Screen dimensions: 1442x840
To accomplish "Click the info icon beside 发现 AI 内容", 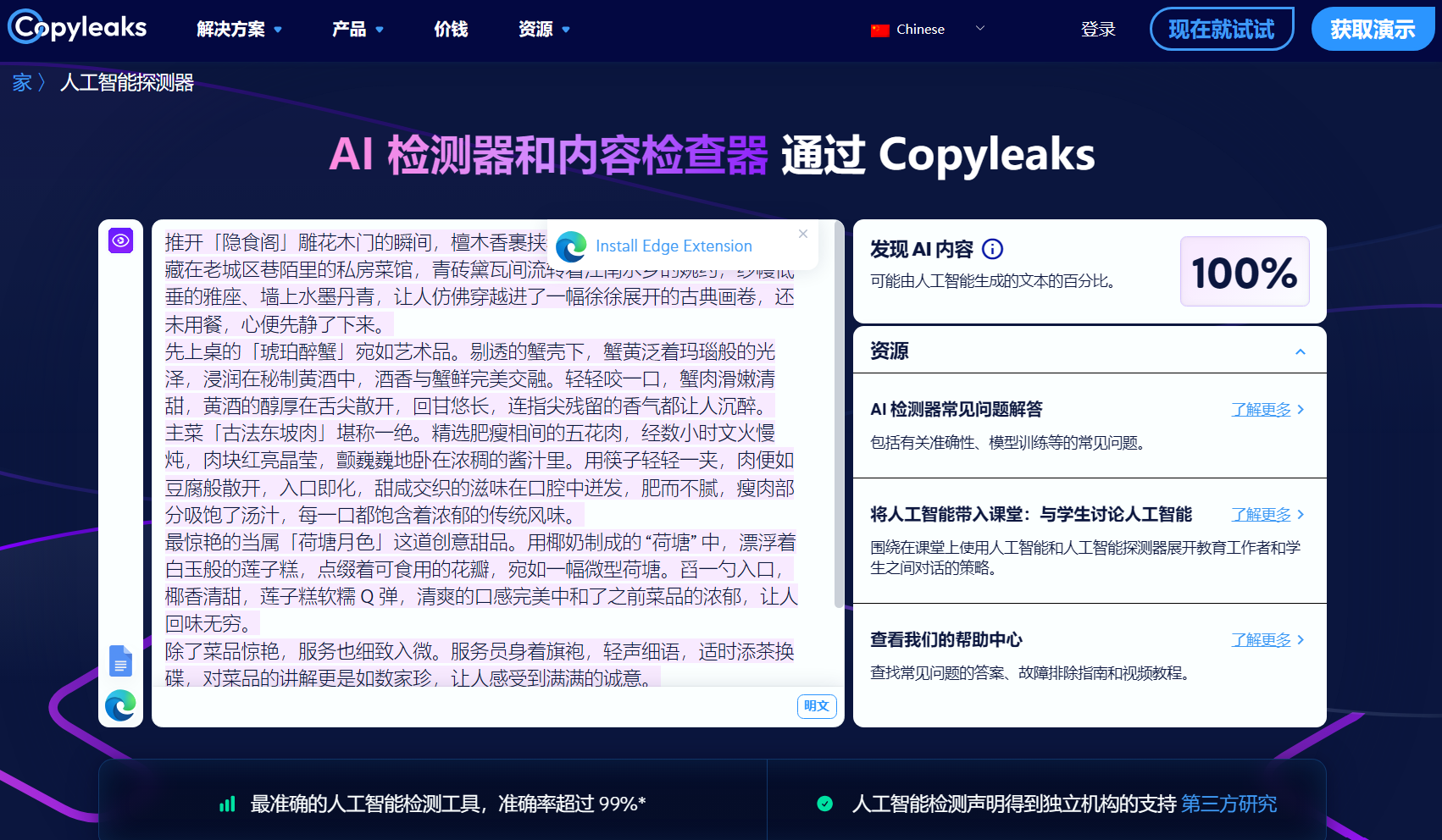I will (992, 249).
